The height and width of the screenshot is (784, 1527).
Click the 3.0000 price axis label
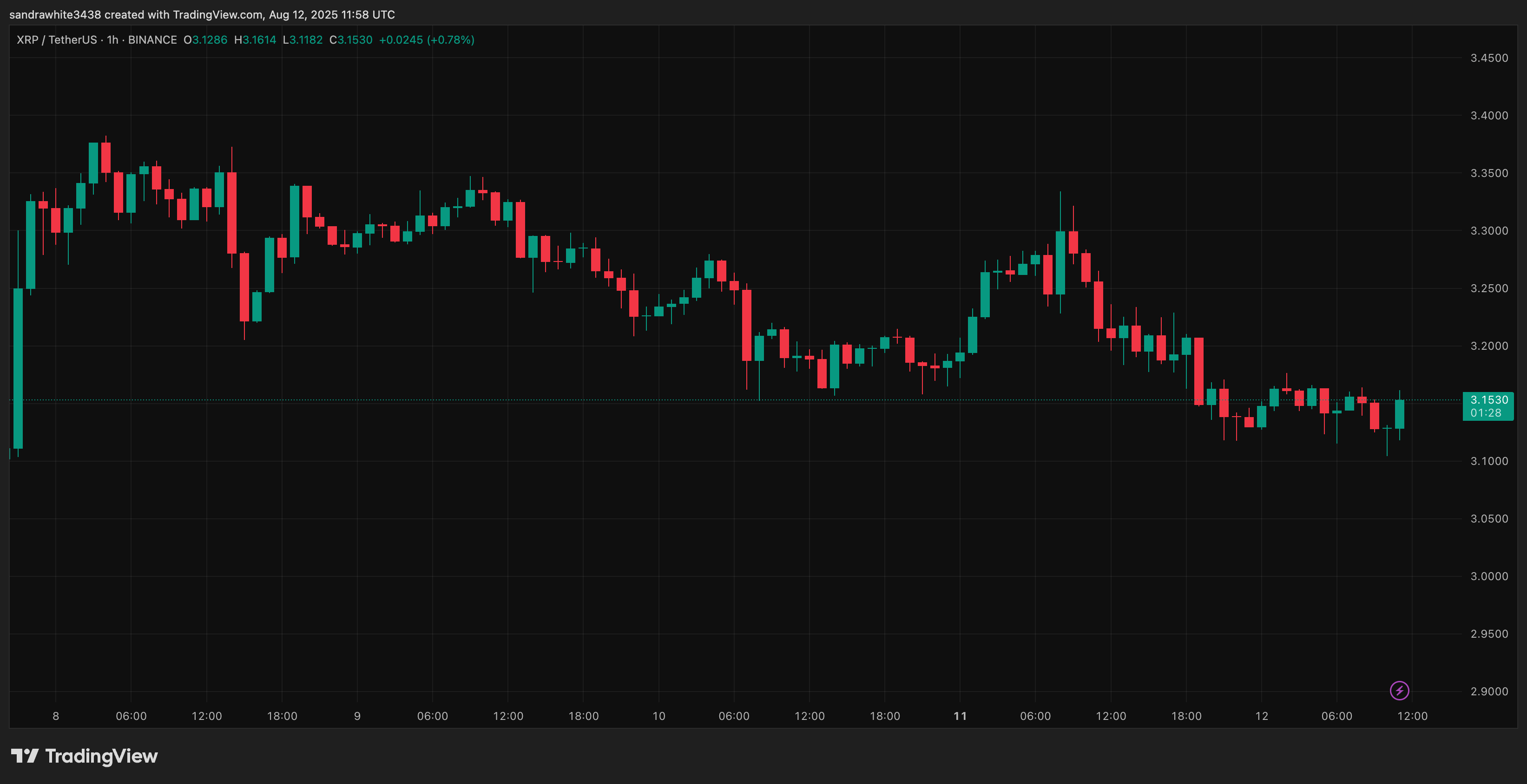1489,576
